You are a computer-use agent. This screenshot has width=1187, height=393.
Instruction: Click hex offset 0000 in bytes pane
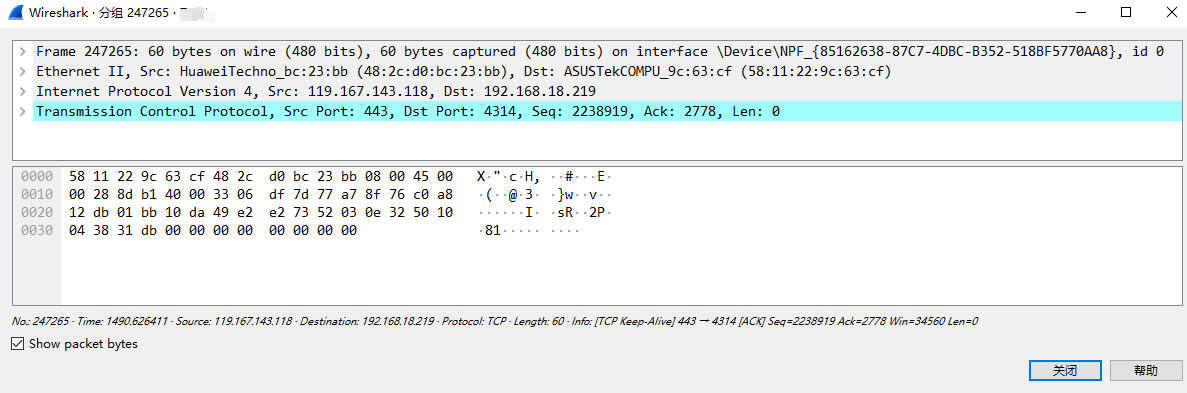pyautogui.click(x=36, y=176)
